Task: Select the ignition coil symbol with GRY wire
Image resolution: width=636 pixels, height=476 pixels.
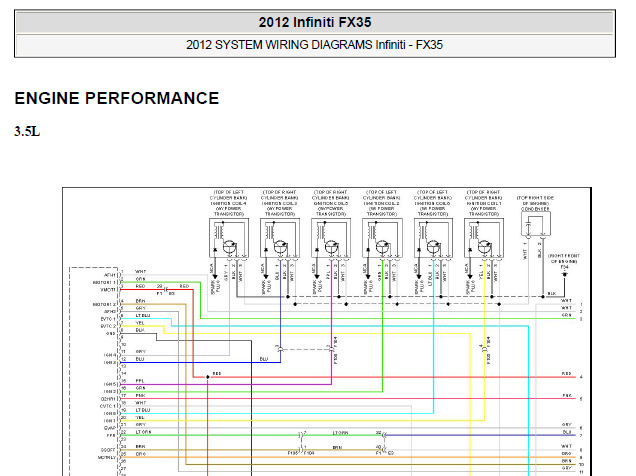Action: point(229,238)
